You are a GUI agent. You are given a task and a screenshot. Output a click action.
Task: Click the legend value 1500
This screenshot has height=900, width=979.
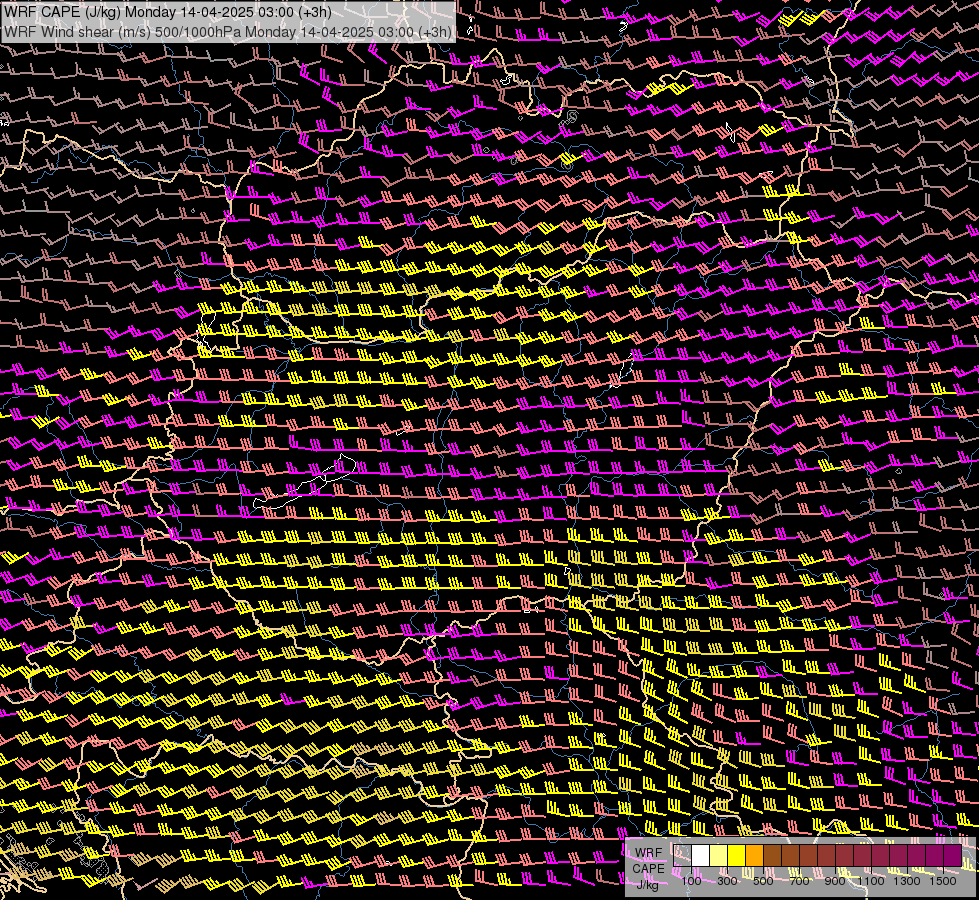click(943, 881)
